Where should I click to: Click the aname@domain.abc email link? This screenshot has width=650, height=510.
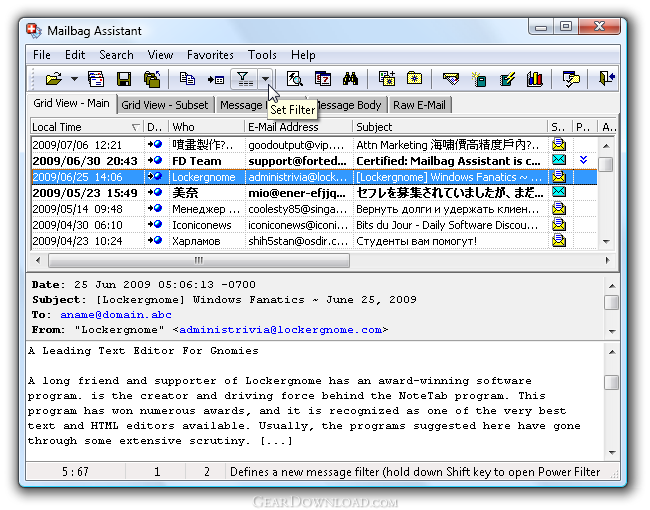point(116,315)
